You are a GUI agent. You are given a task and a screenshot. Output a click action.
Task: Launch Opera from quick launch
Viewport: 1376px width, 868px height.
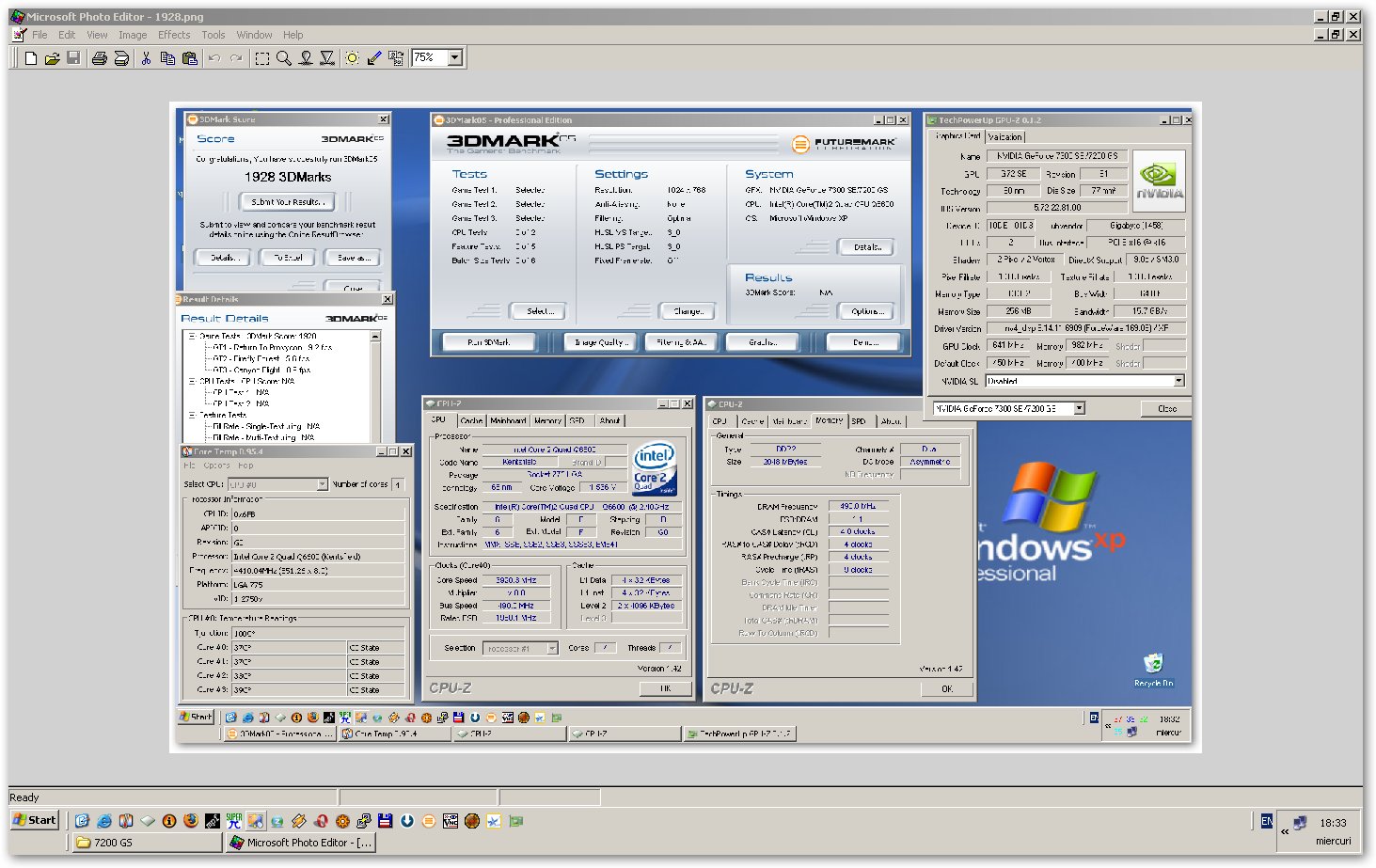(x=321, y=821)
